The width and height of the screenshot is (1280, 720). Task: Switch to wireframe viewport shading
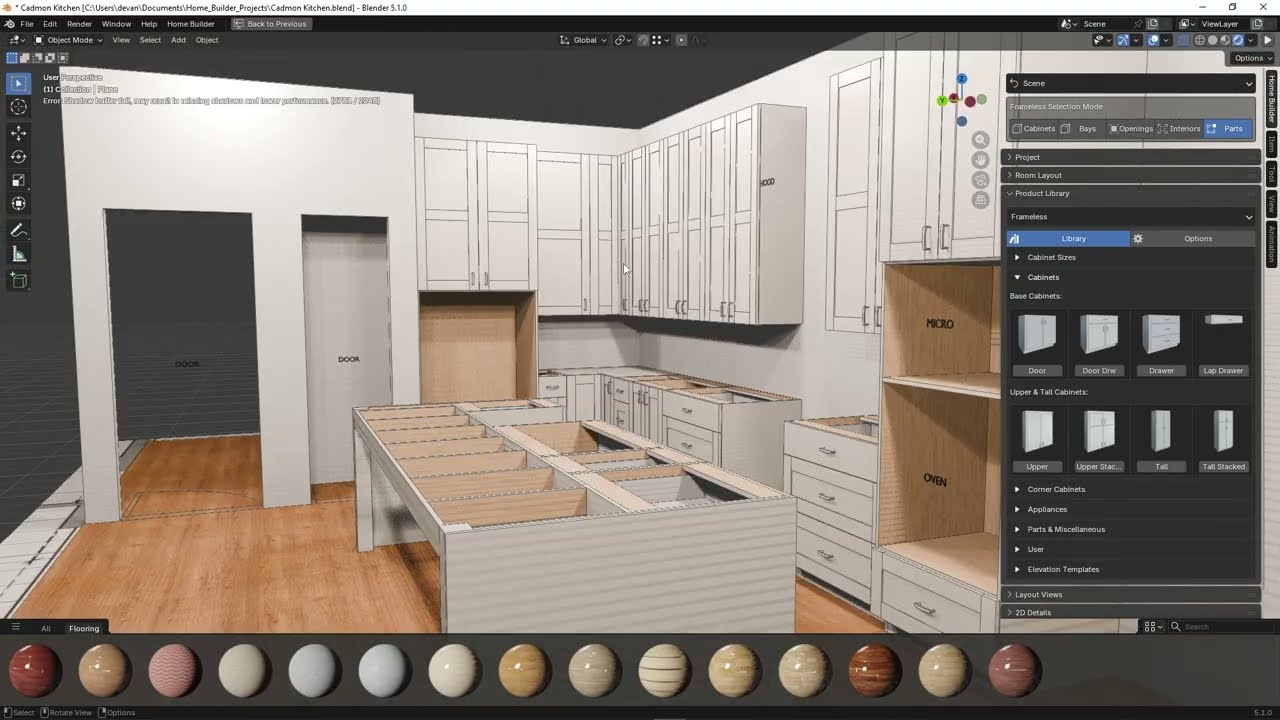[x=1201, y=40]
